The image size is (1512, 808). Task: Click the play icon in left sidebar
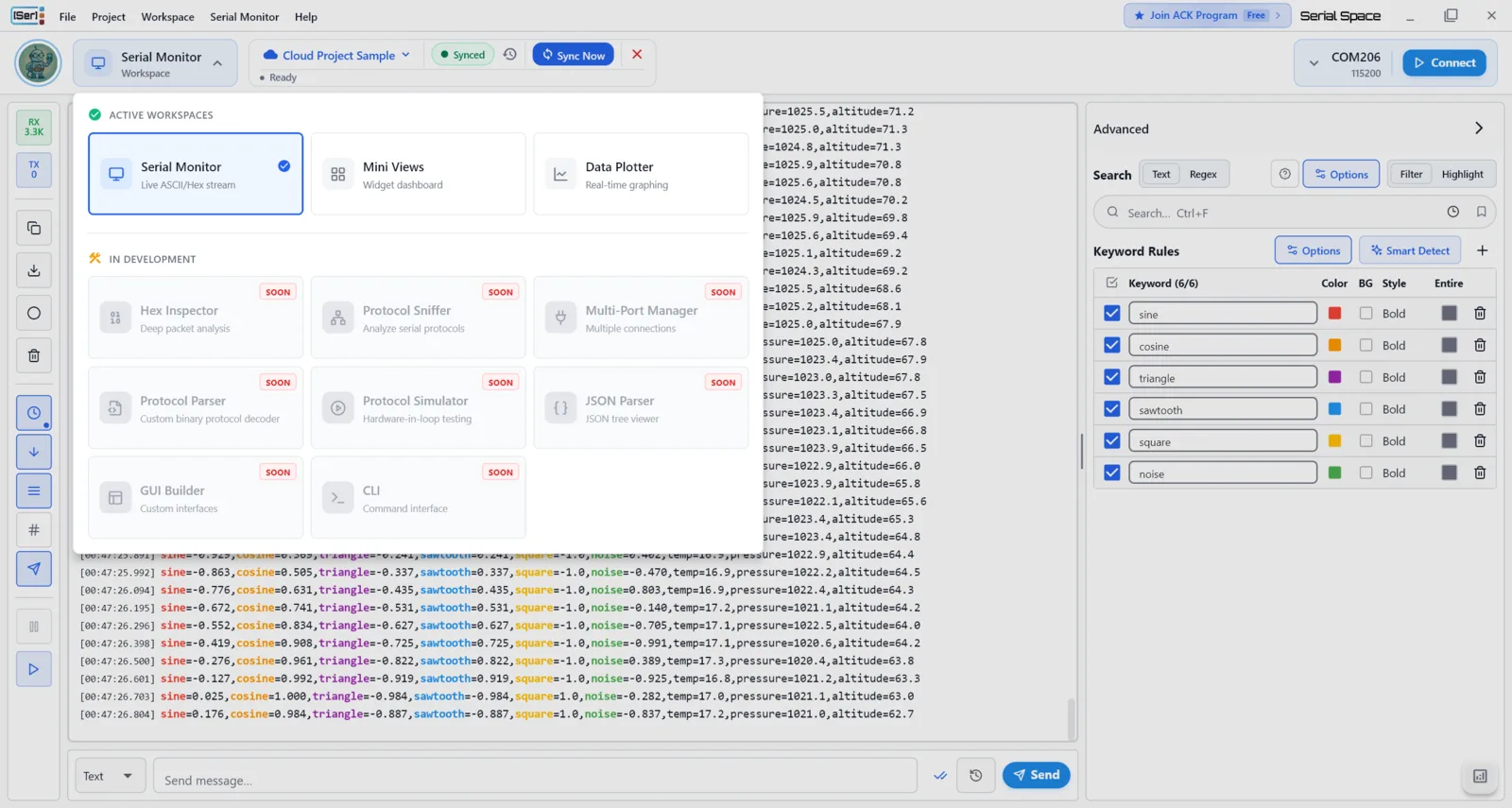(x=34, y=669)
